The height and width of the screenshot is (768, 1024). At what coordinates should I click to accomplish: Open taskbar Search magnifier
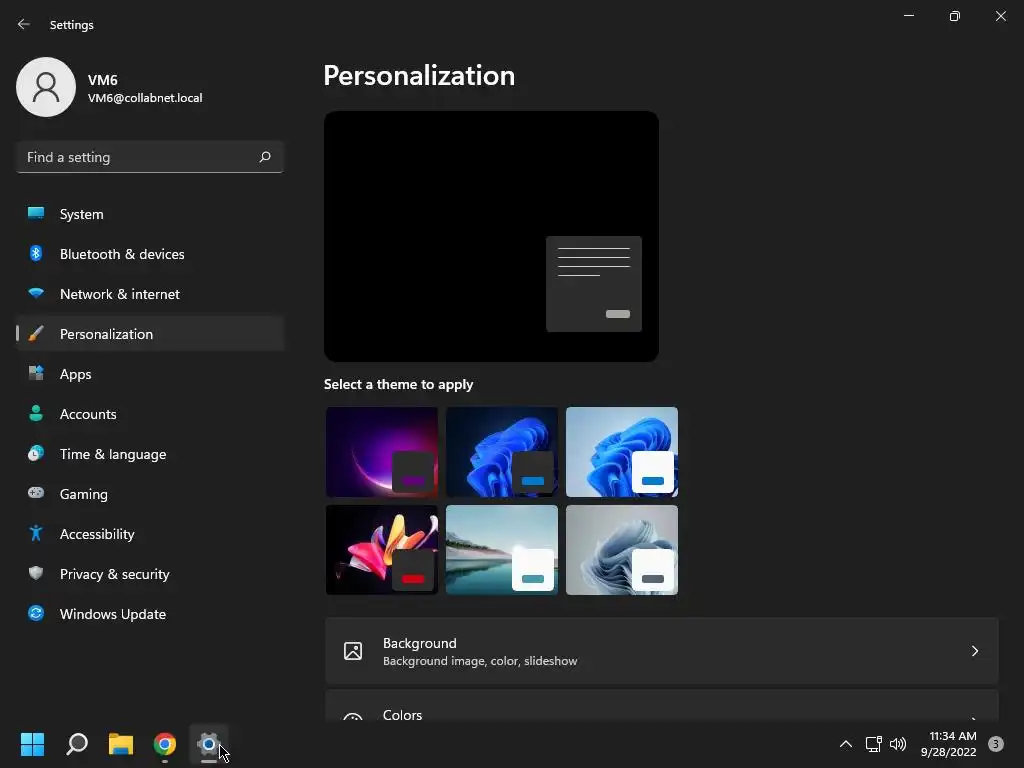77,744
